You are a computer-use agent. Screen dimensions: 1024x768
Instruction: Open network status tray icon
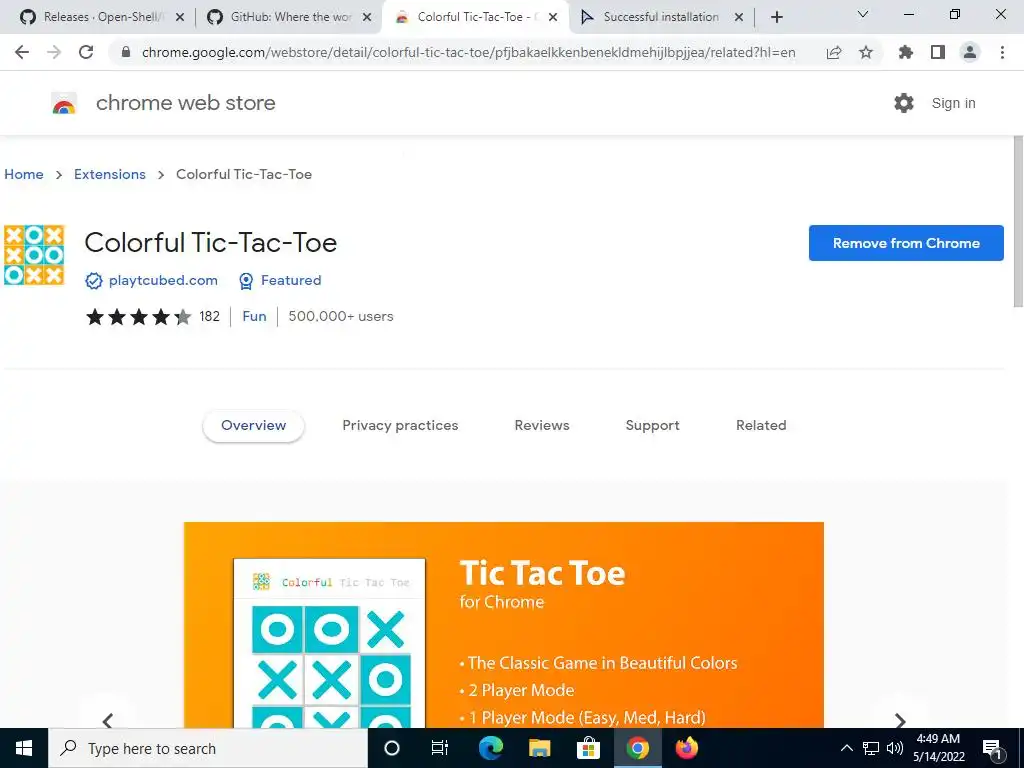(871, 748)
